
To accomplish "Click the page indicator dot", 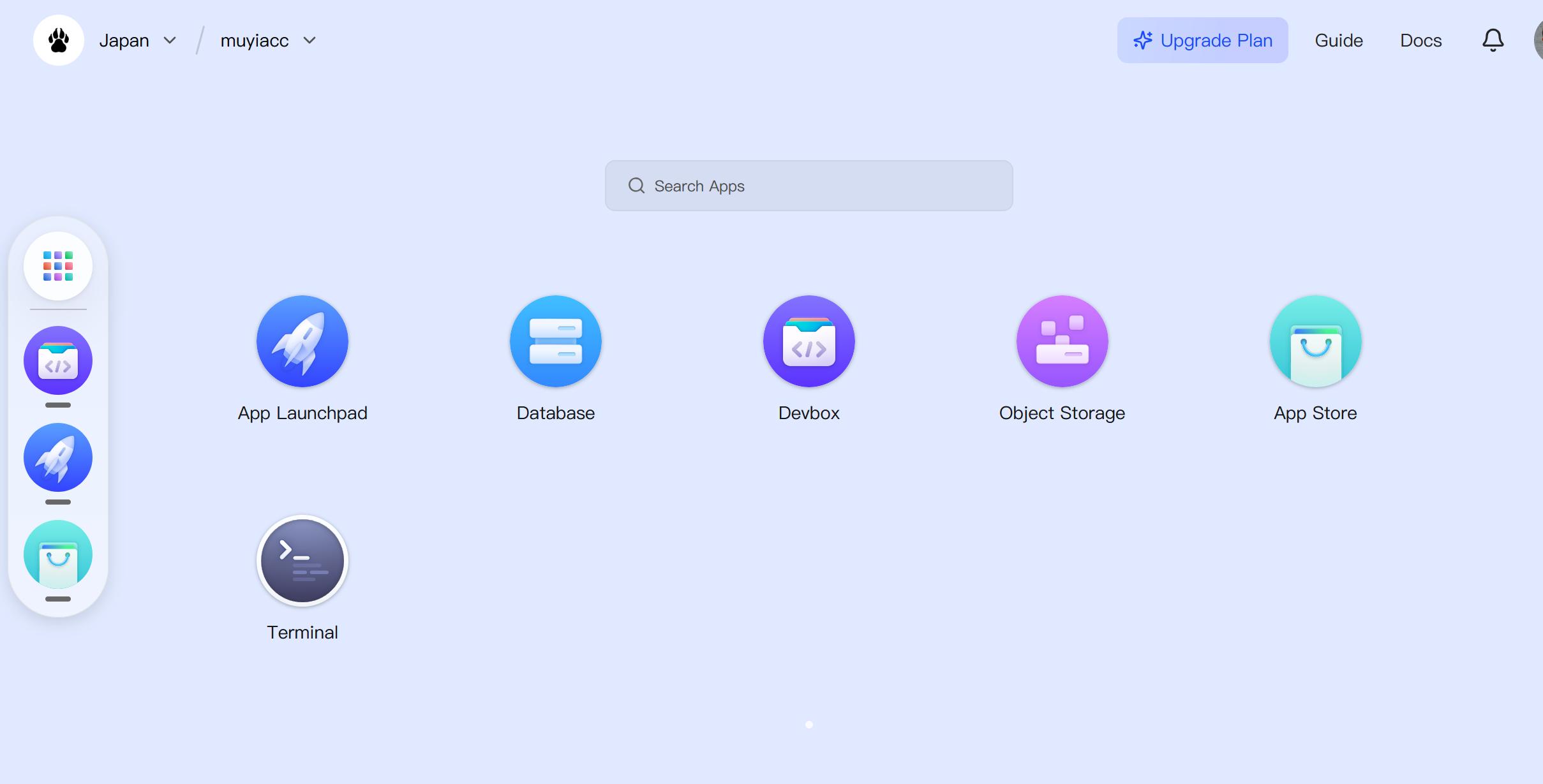I will click(809, 725).
